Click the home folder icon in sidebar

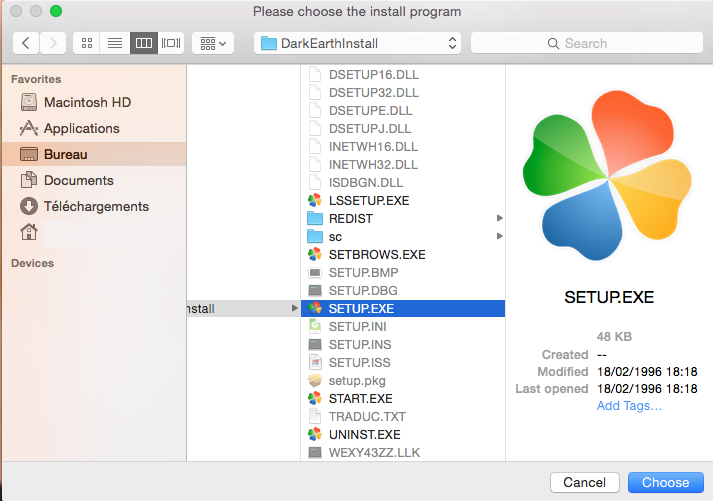click(x=29, y=232)
